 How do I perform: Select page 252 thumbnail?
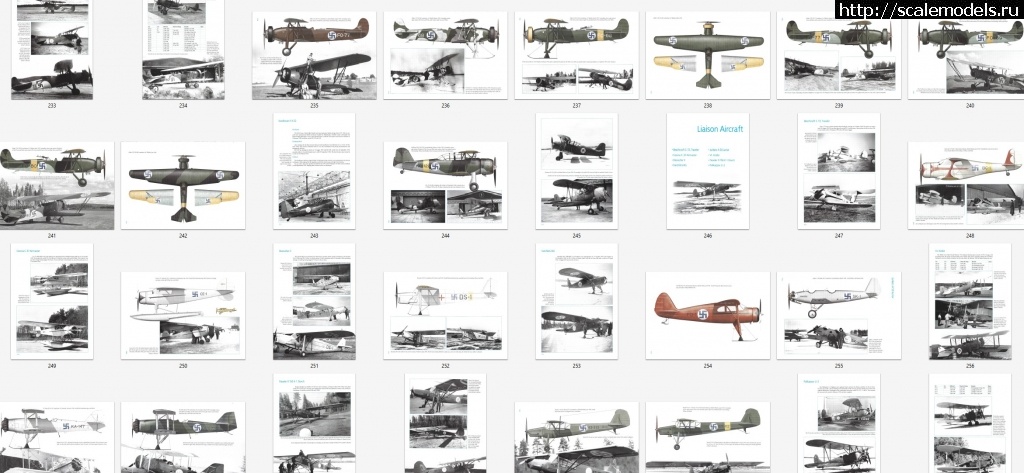click(445, 315)
